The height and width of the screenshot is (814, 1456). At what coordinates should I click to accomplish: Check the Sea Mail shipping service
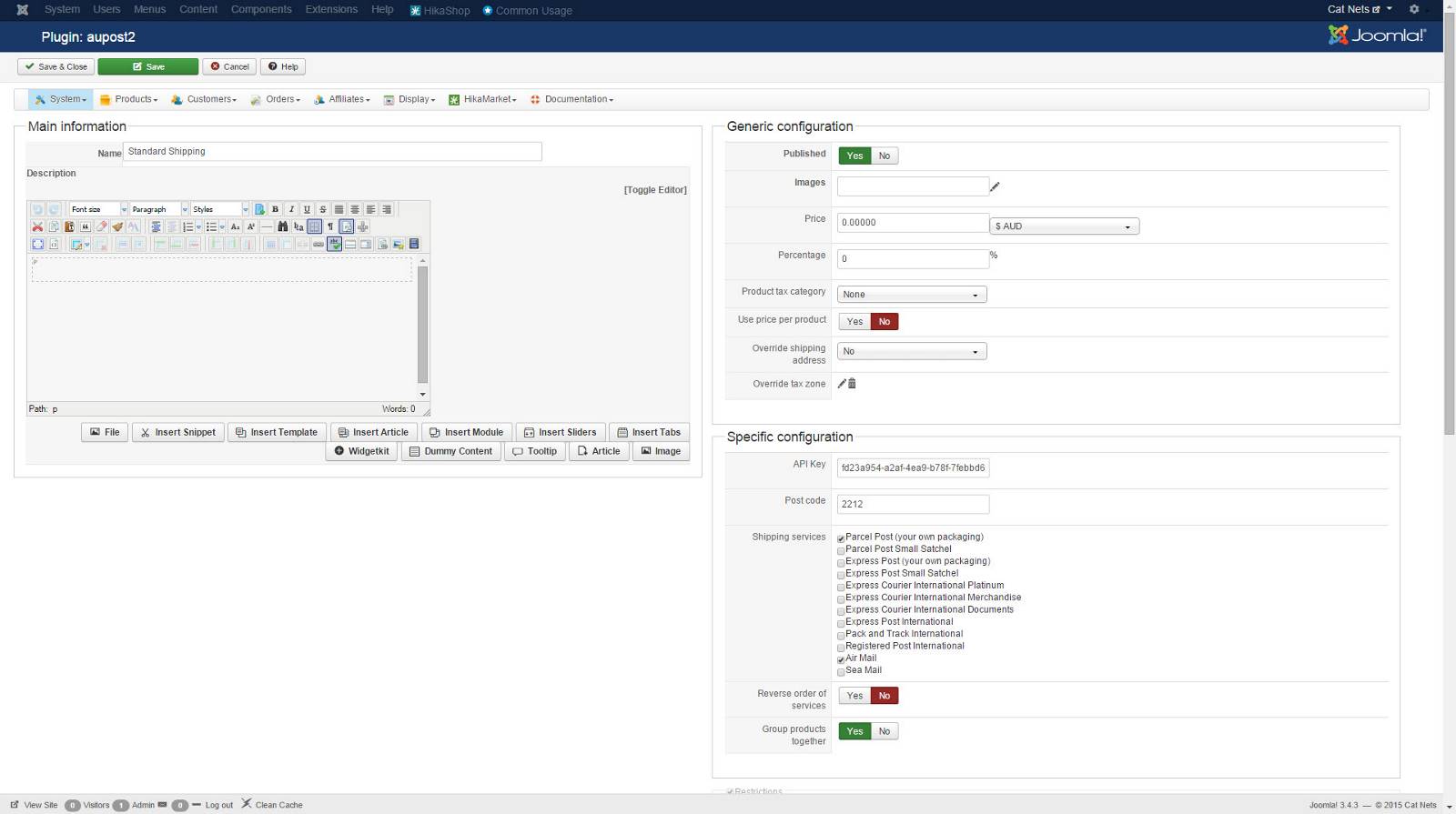[841, 671]
